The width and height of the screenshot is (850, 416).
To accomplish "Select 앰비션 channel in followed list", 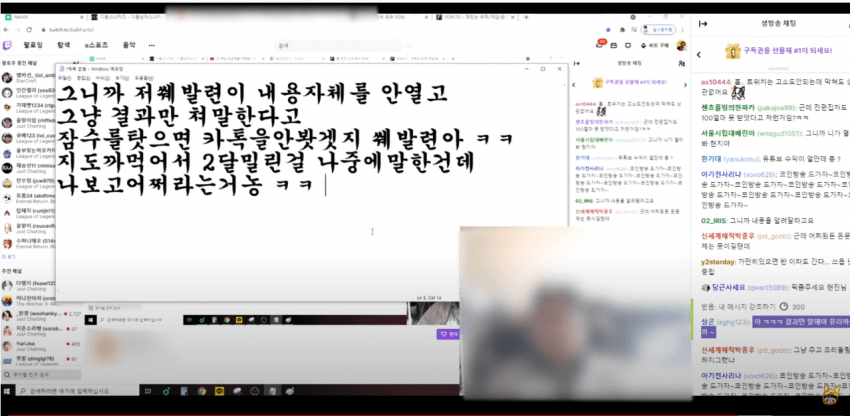I will click(28, 77).
